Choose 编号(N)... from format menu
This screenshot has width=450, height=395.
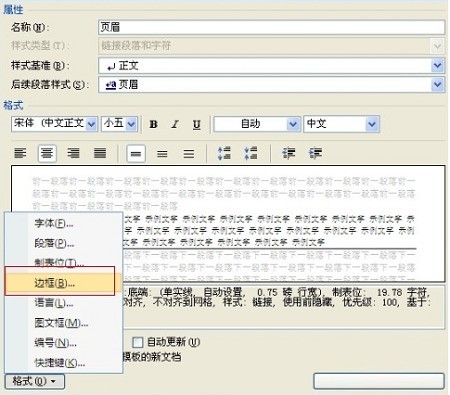tap(63, 343)
